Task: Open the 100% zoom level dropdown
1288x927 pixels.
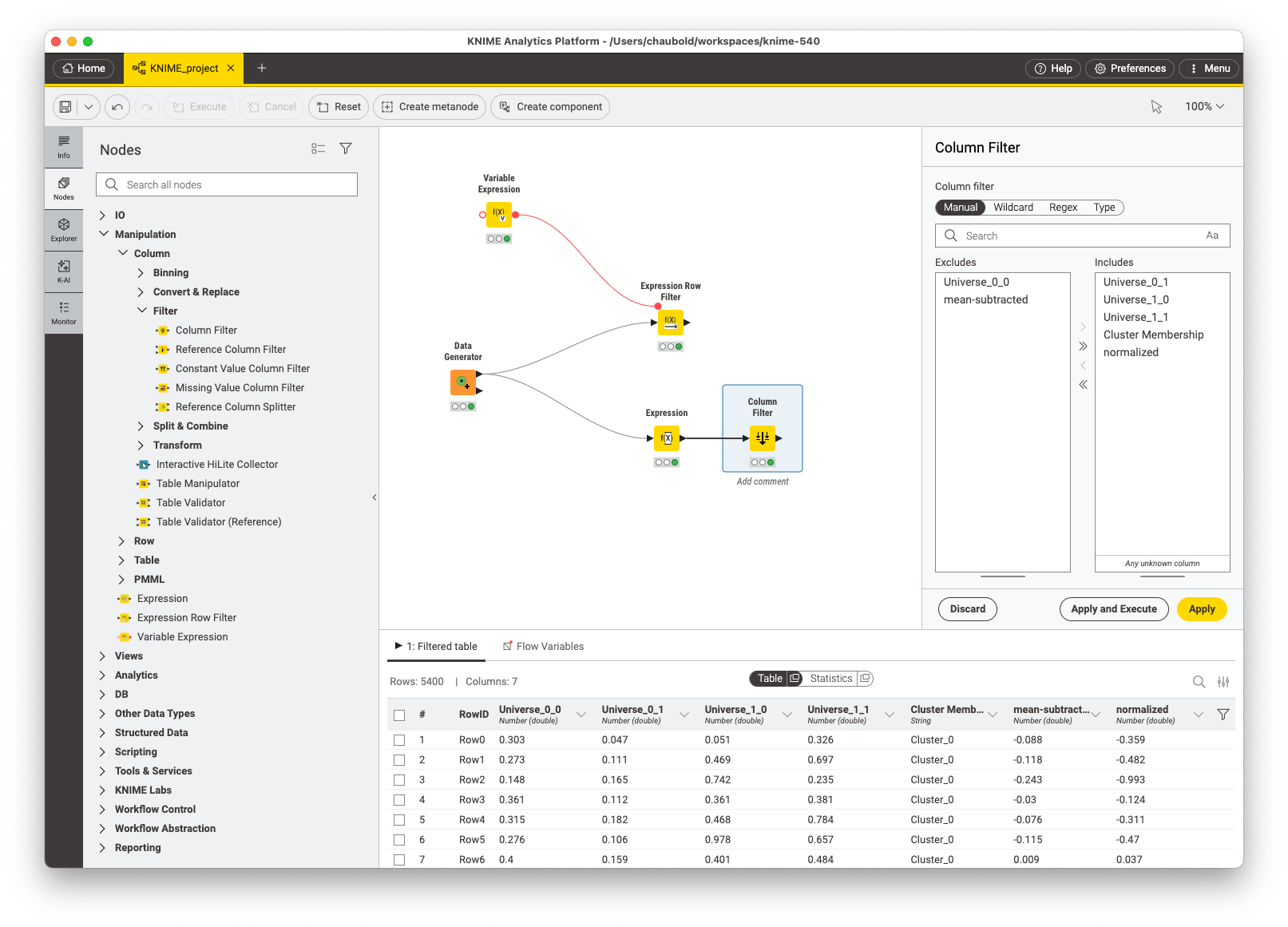Action: pos(1203,106)
